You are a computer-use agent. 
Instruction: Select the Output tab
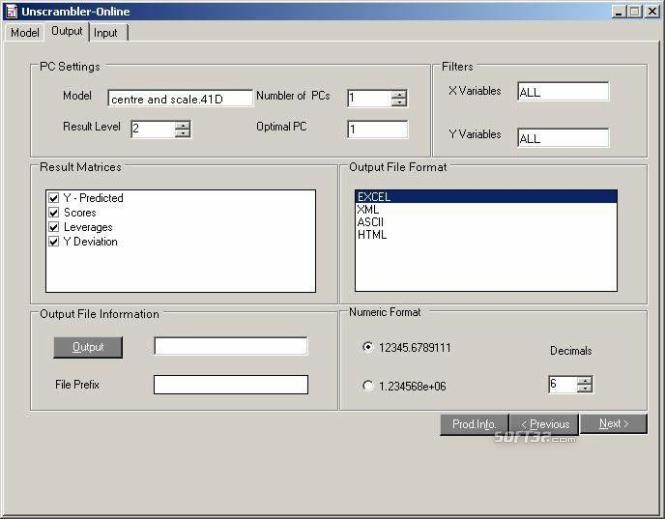(67, 31)
